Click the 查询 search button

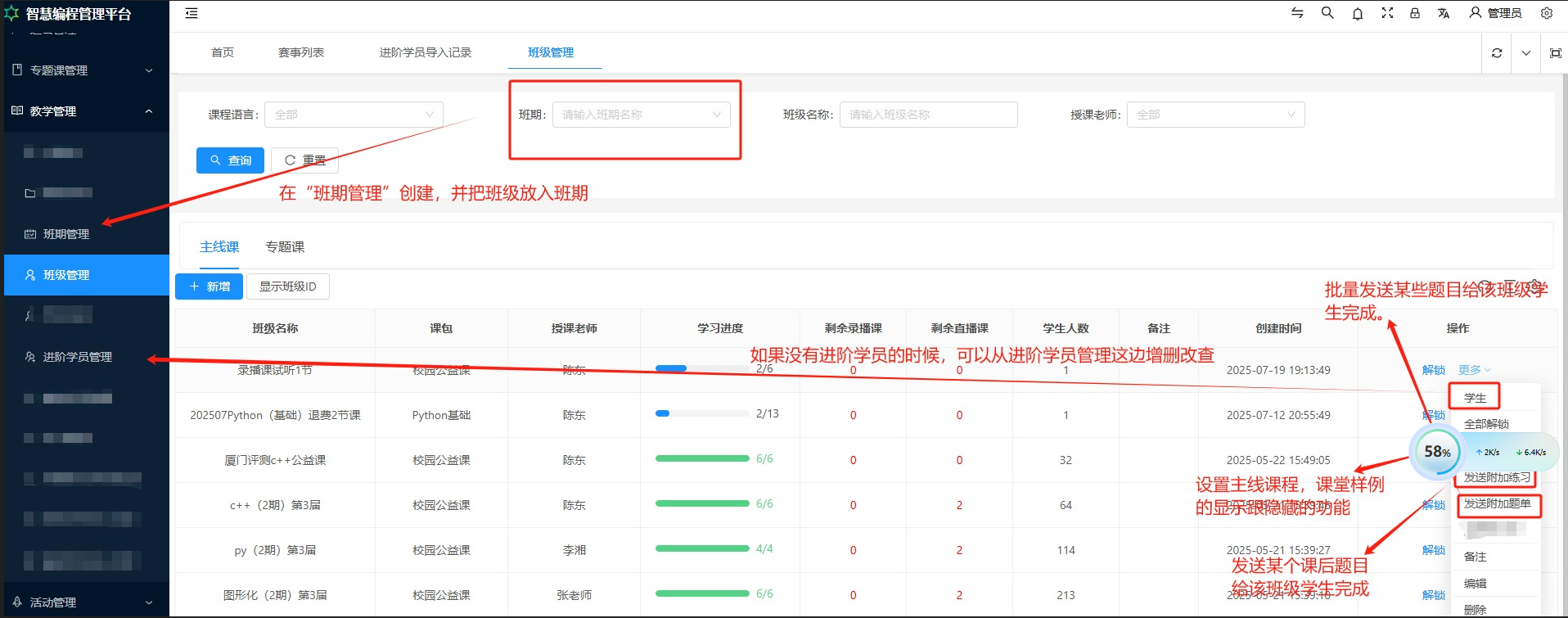(x=230, y=160)
